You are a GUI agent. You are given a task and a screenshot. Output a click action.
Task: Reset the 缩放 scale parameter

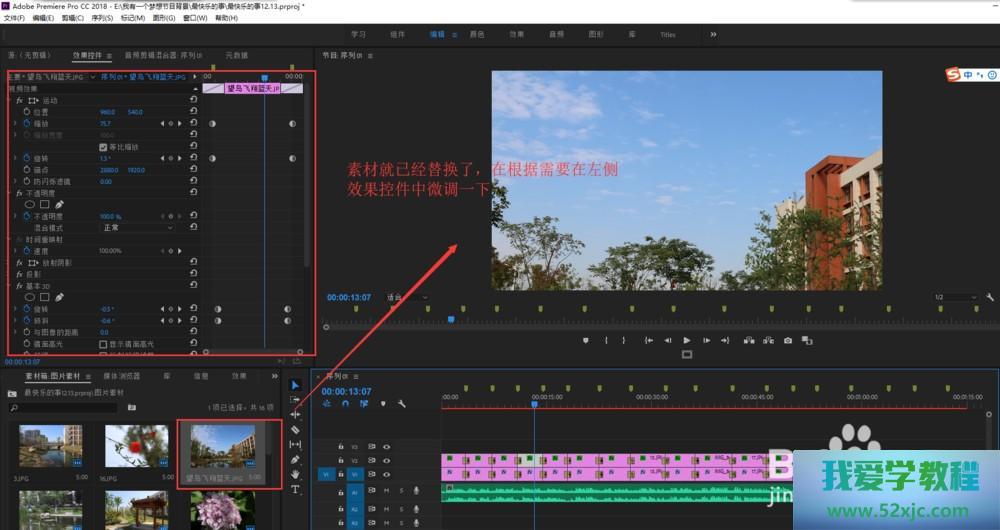193,124
